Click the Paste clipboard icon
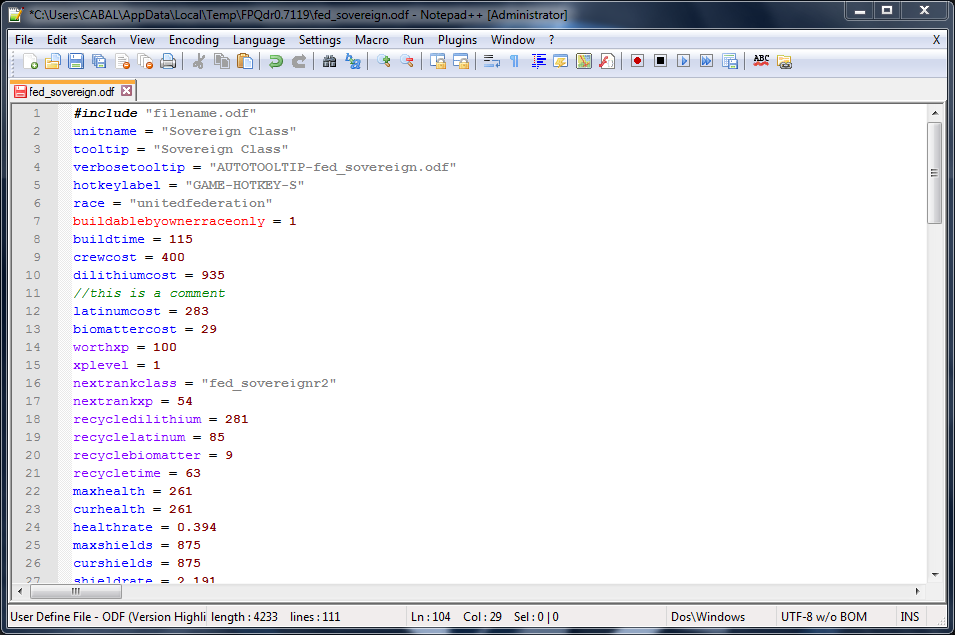Viewport: 955px width, 635px height. coord(245,61)
